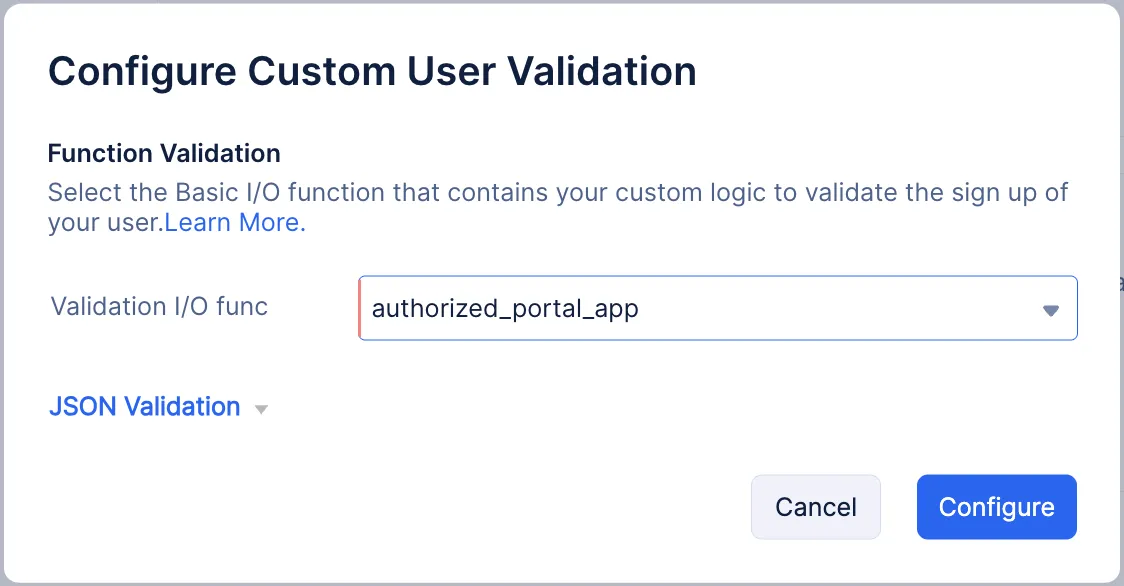Click authorized_portal_app text in the selector
This screenshot has height=586, width=1124.
click(504, 308)
